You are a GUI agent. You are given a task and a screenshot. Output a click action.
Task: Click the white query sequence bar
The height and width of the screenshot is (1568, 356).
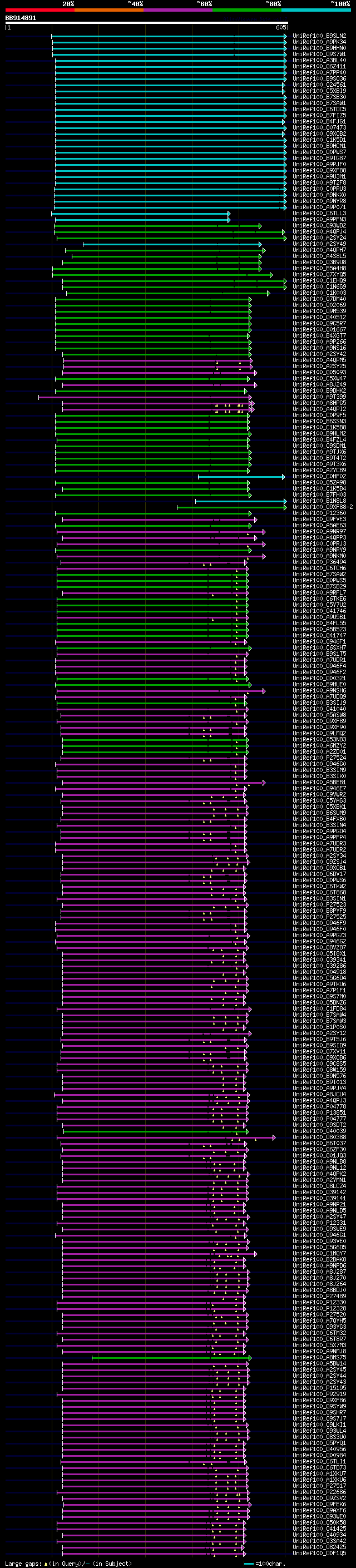click(x=147, y=22)
